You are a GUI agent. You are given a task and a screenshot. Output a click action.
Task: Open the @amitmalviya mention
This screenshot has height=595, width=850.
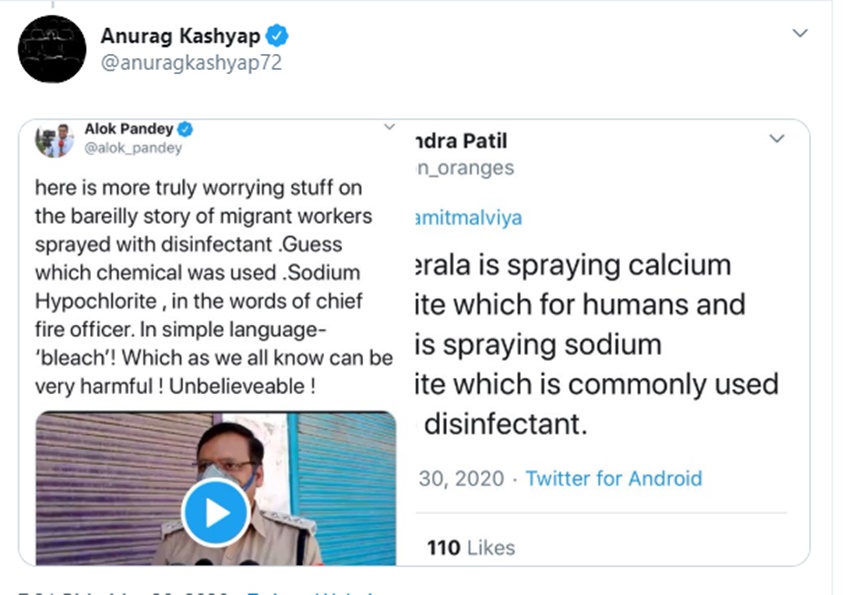pyautogui.click(x=467, y=217)
